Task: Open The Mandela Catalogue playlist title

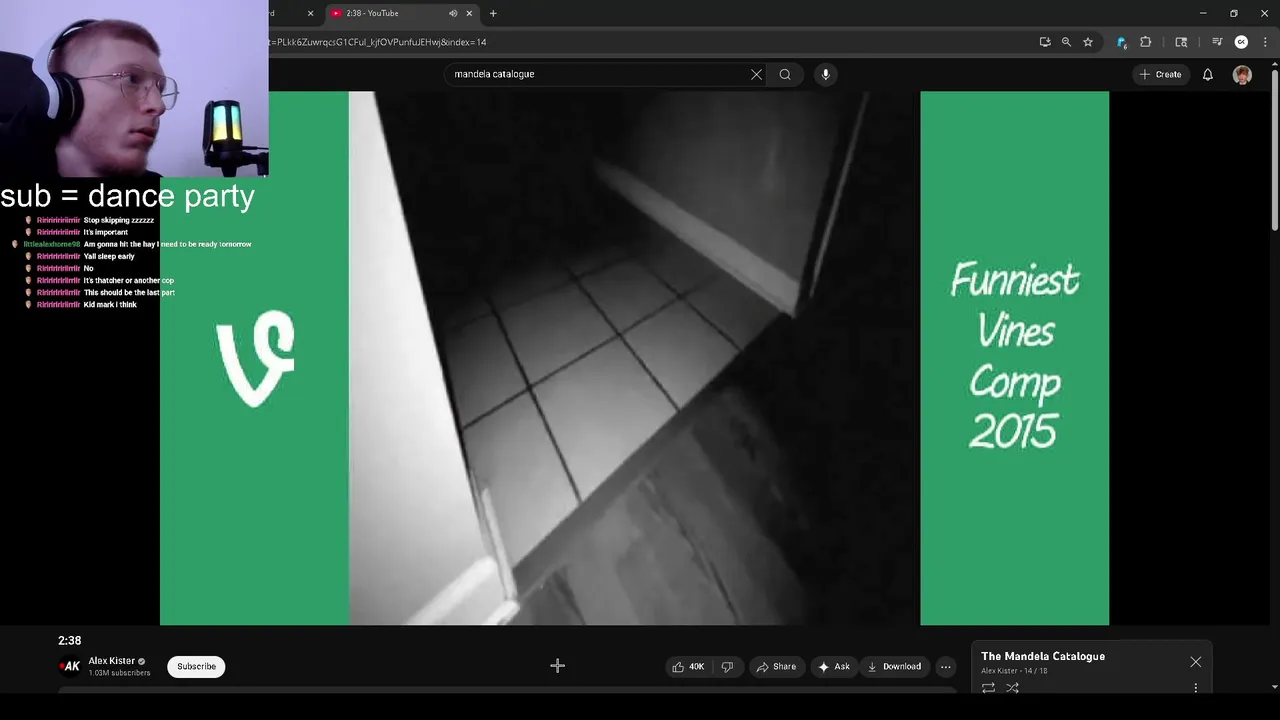Action: click(x=1043, y=656)
